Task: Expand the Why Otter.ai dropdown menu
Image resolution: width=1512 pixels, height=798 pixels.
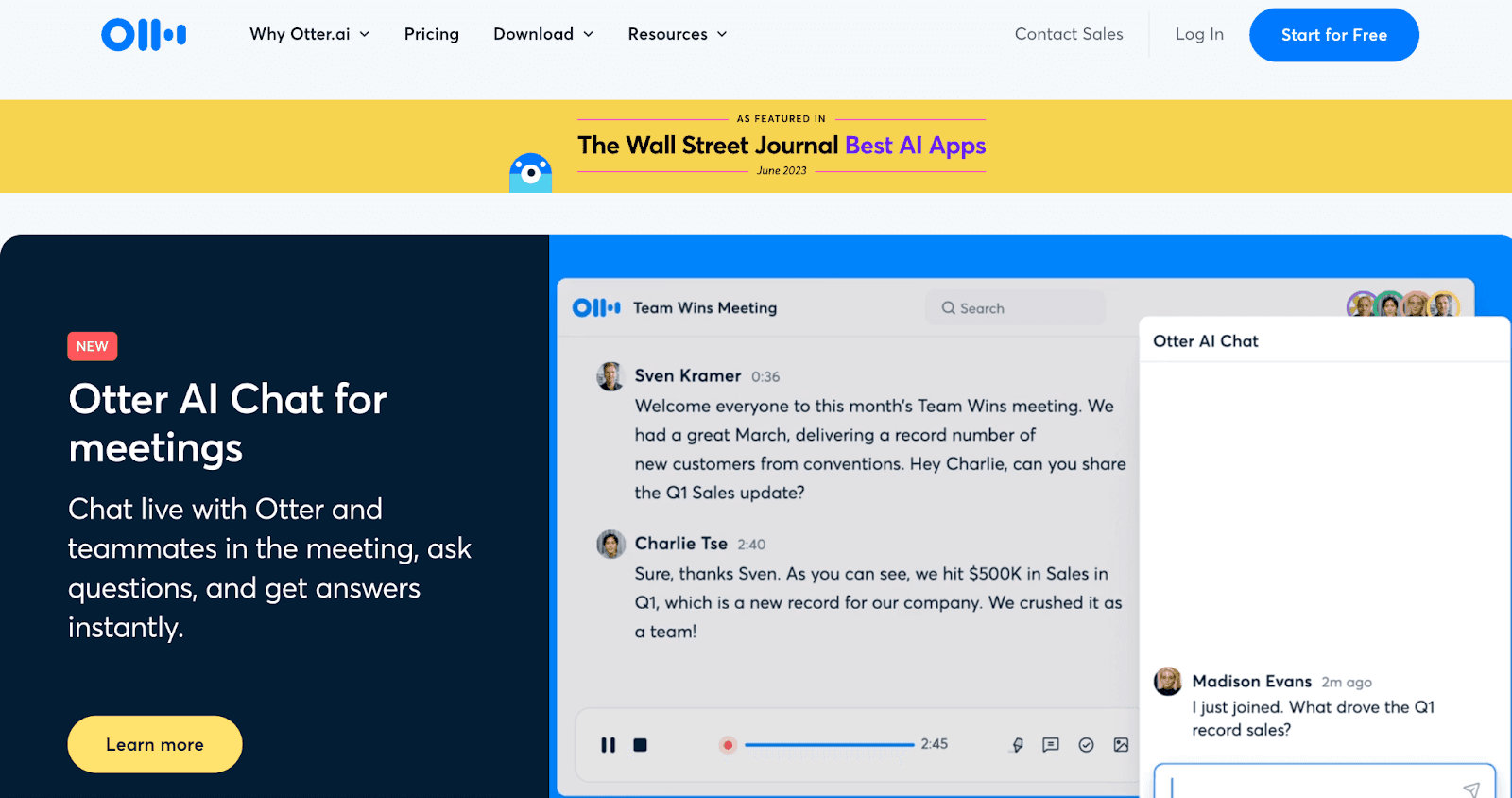Action: click(309, 35)
